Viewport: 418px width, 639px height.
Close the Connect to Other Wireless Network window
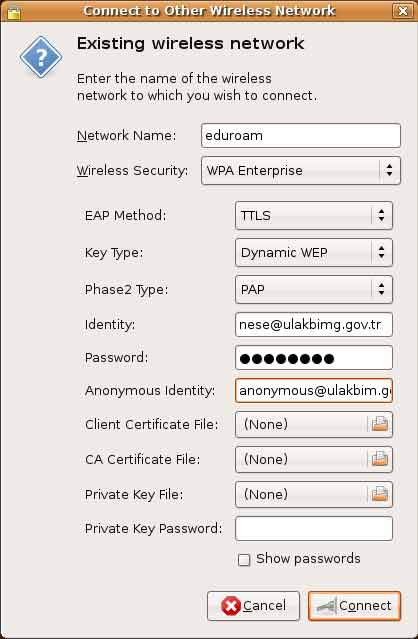click(x=403, y=11)
